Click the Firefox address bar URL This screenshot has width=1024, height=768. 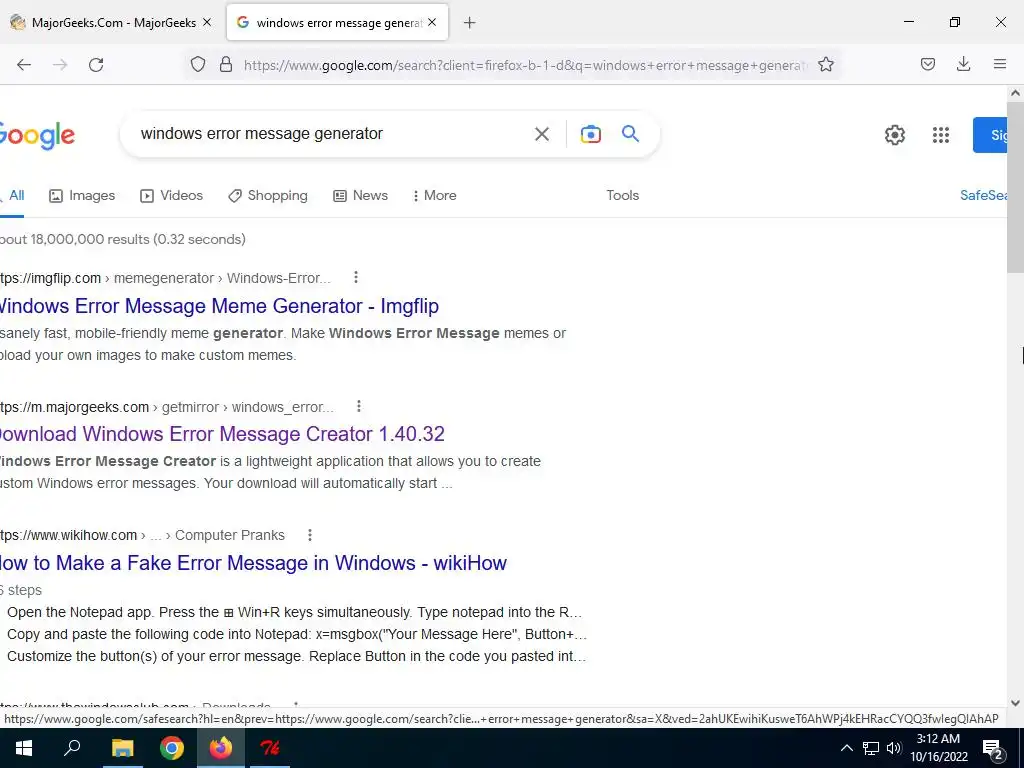tap(526, 65)
